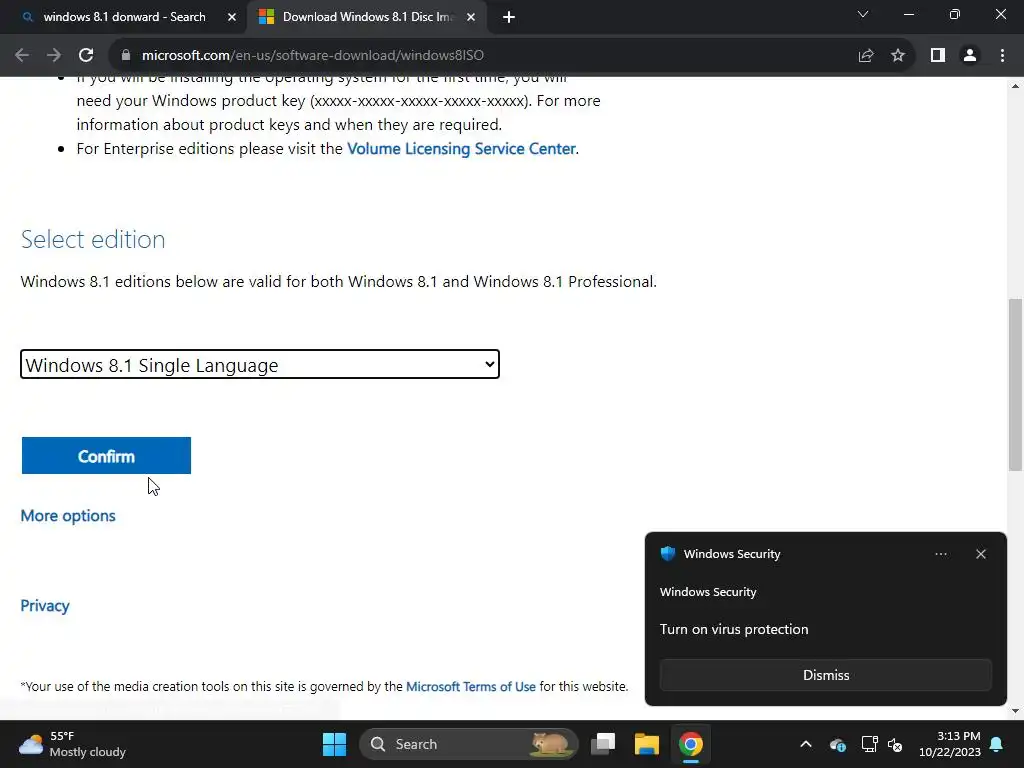Open the Windows 8.1 Single Language edition dropdown
Screen dimensions: 1024x768
click(260, 364)
